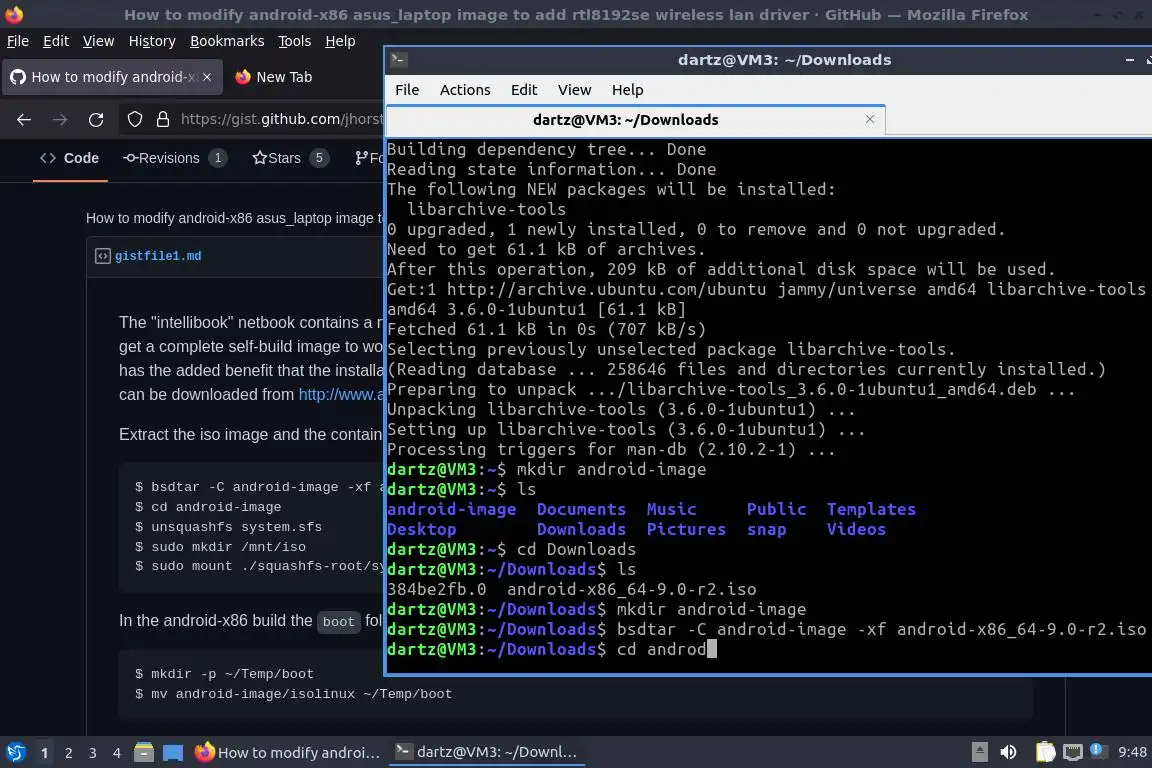Open the terminal Help menu

pyautogui.click(x=627, y=90)
